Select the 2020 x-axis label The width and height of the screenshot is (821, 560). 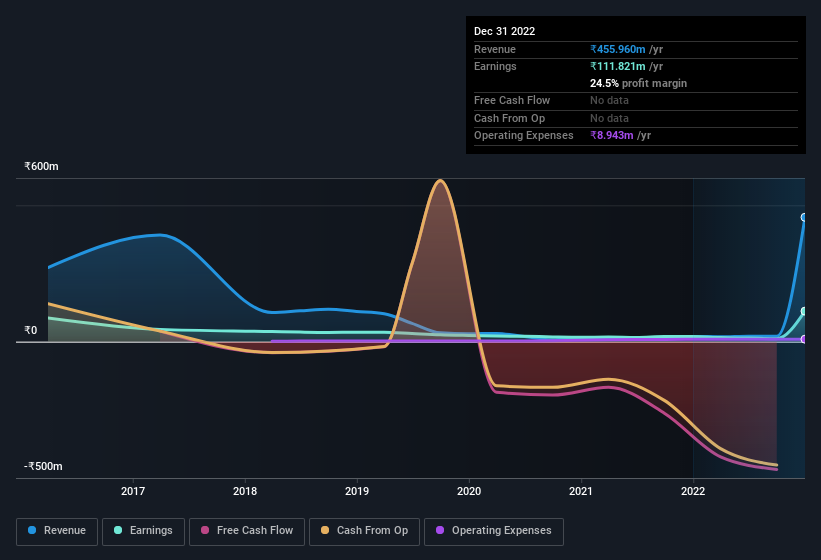click(469, 491)
